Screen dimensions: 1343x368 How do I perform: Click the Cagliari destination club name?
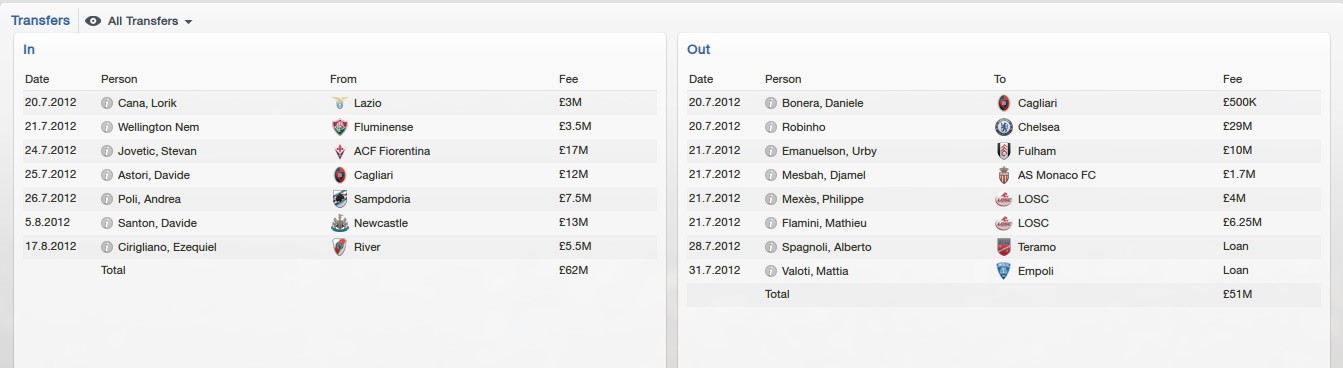[x=1037, y=103]
